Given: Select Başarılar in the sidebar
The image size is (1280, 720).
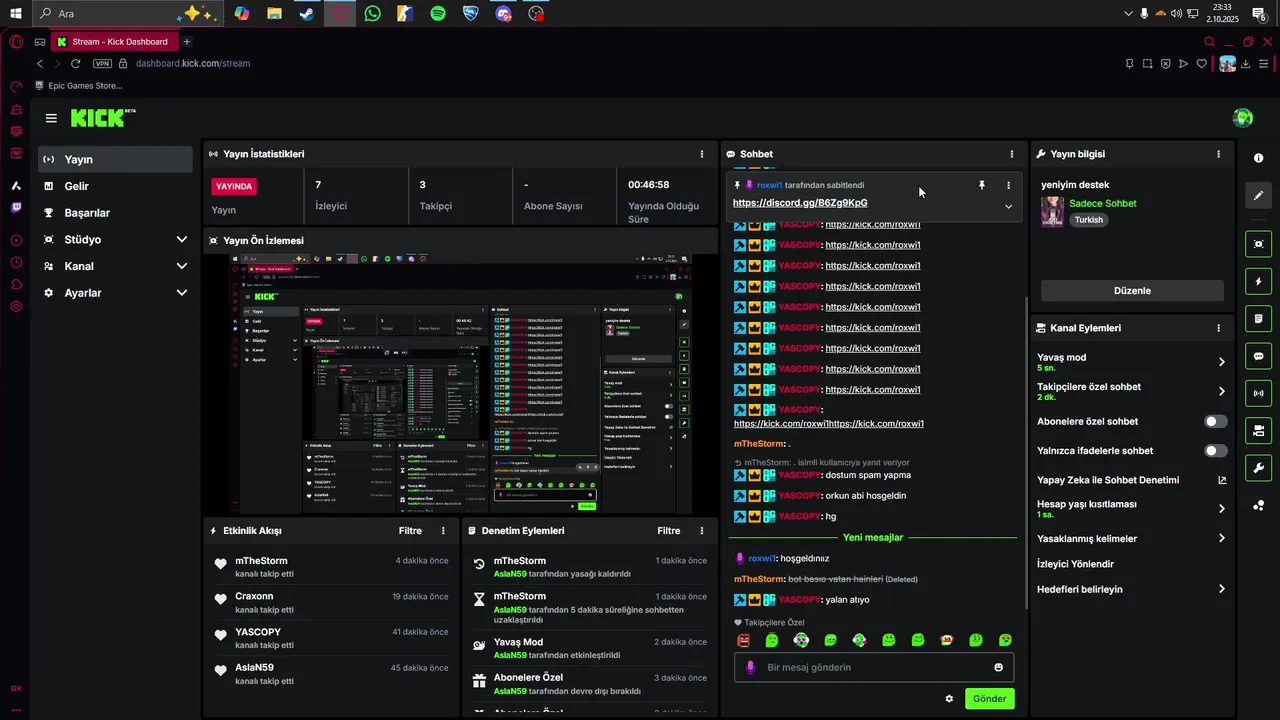Looking at the screenshot, I should click(x=116, y=213).
